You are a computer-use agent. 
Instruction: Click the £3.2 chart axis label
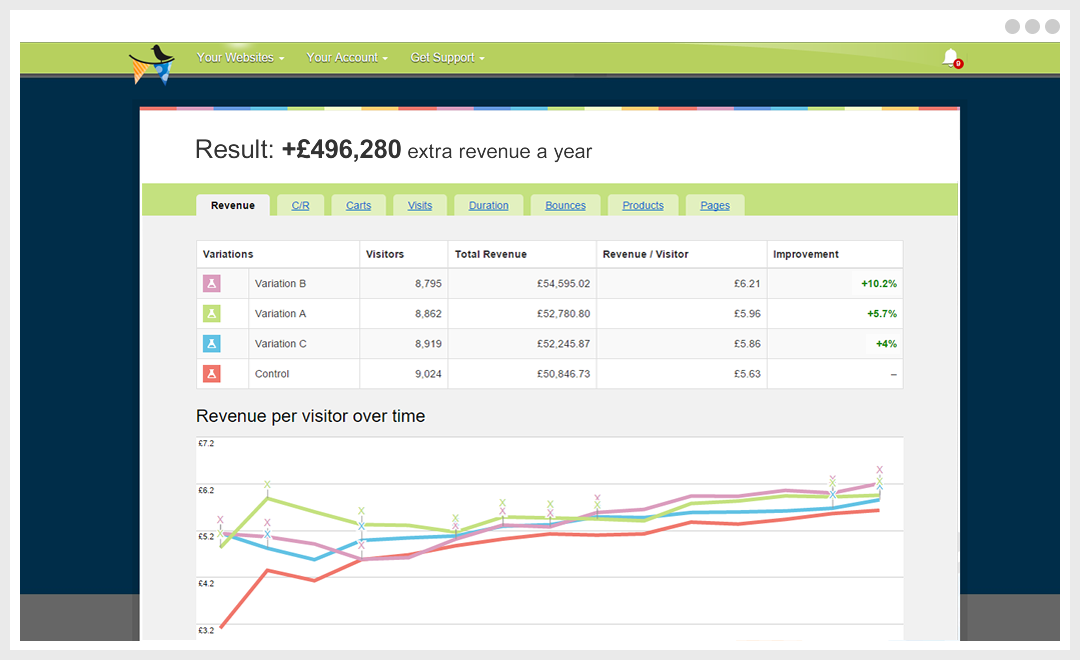pos(206,630)
